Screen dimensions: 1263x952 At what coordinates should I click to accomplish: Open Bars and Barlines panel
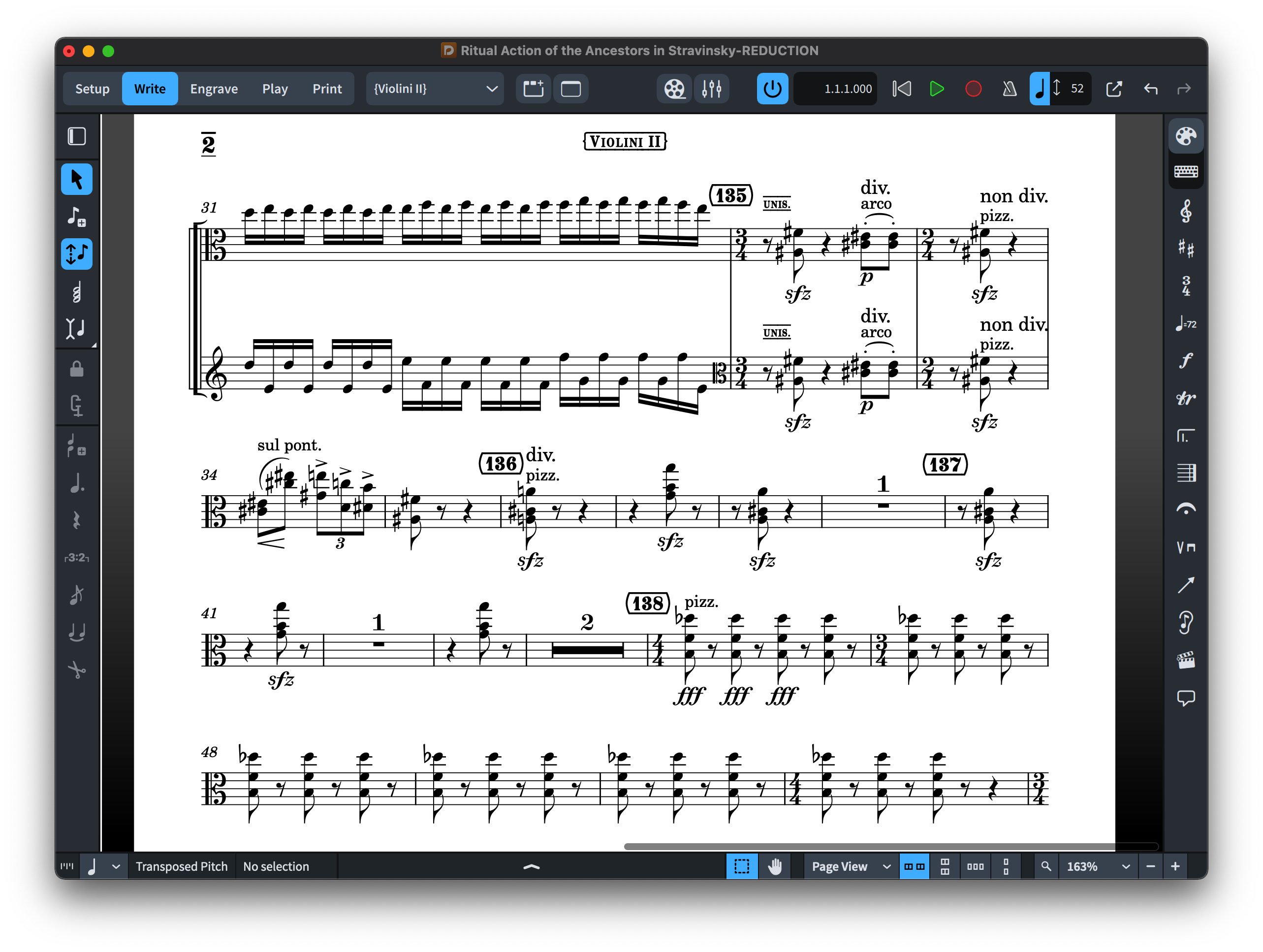[x=1186, y=473]
